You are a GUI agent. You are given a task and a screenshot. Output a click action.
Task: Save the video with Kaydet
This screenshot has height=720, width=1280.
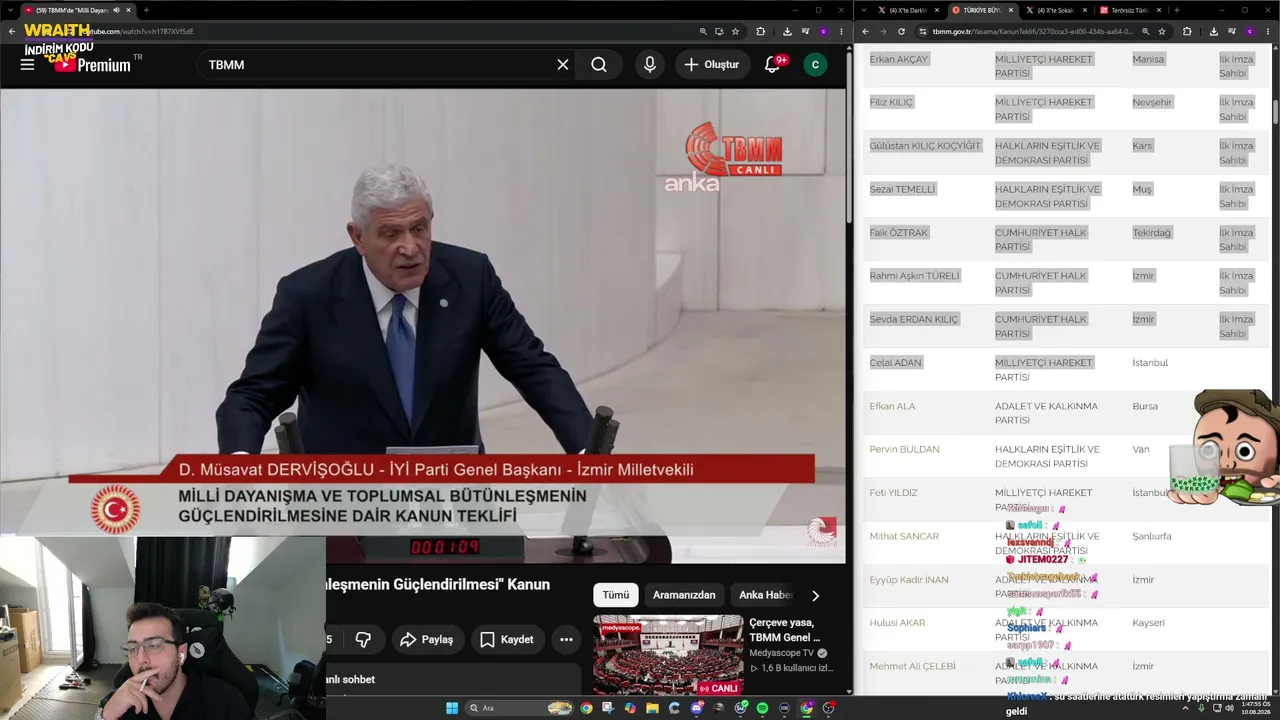point(506,639)
